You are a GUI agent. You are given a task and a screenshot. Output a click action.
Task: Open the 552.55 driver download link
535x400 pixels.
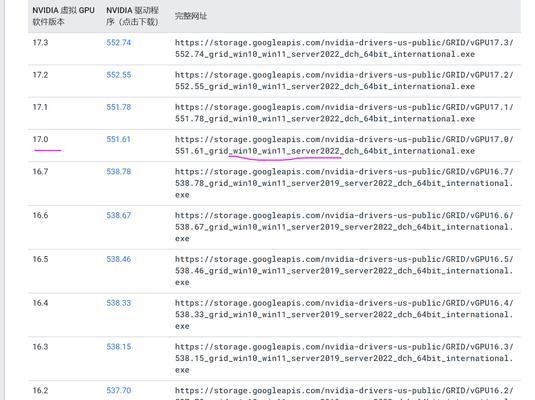tap(118, 75)
